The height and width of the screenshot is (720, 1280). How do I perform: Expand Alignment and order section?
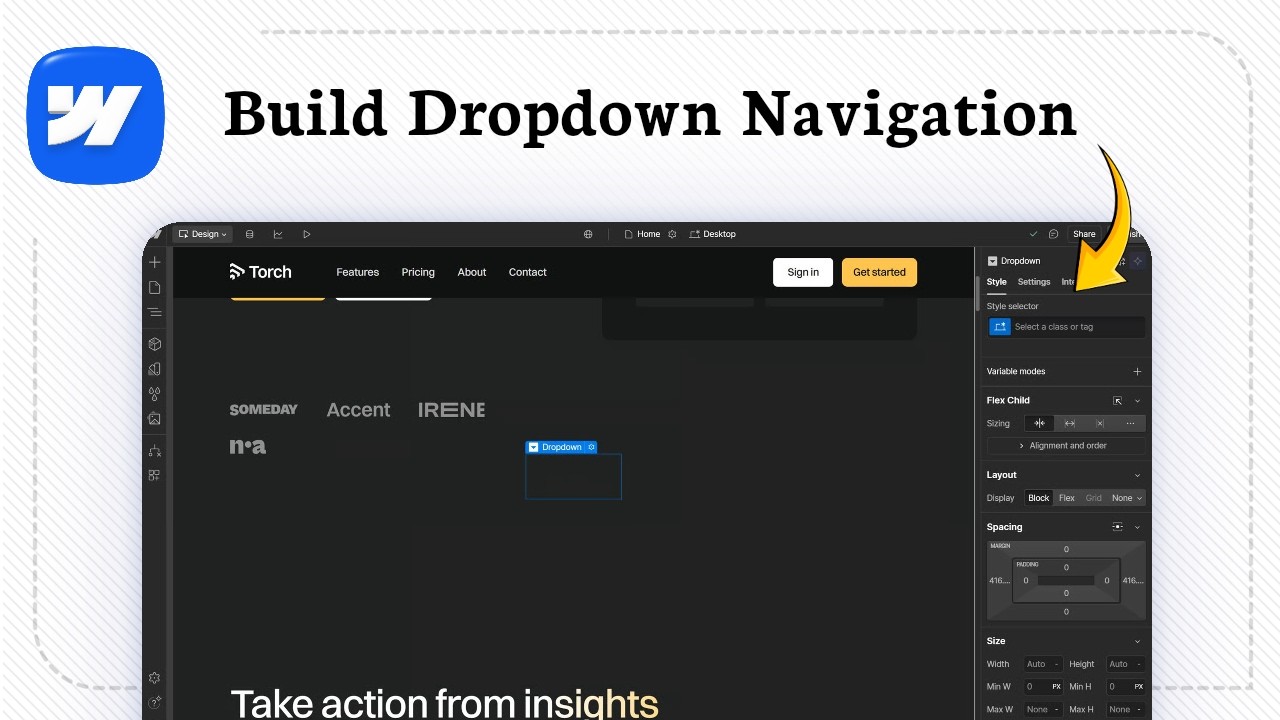(1066, 446)
